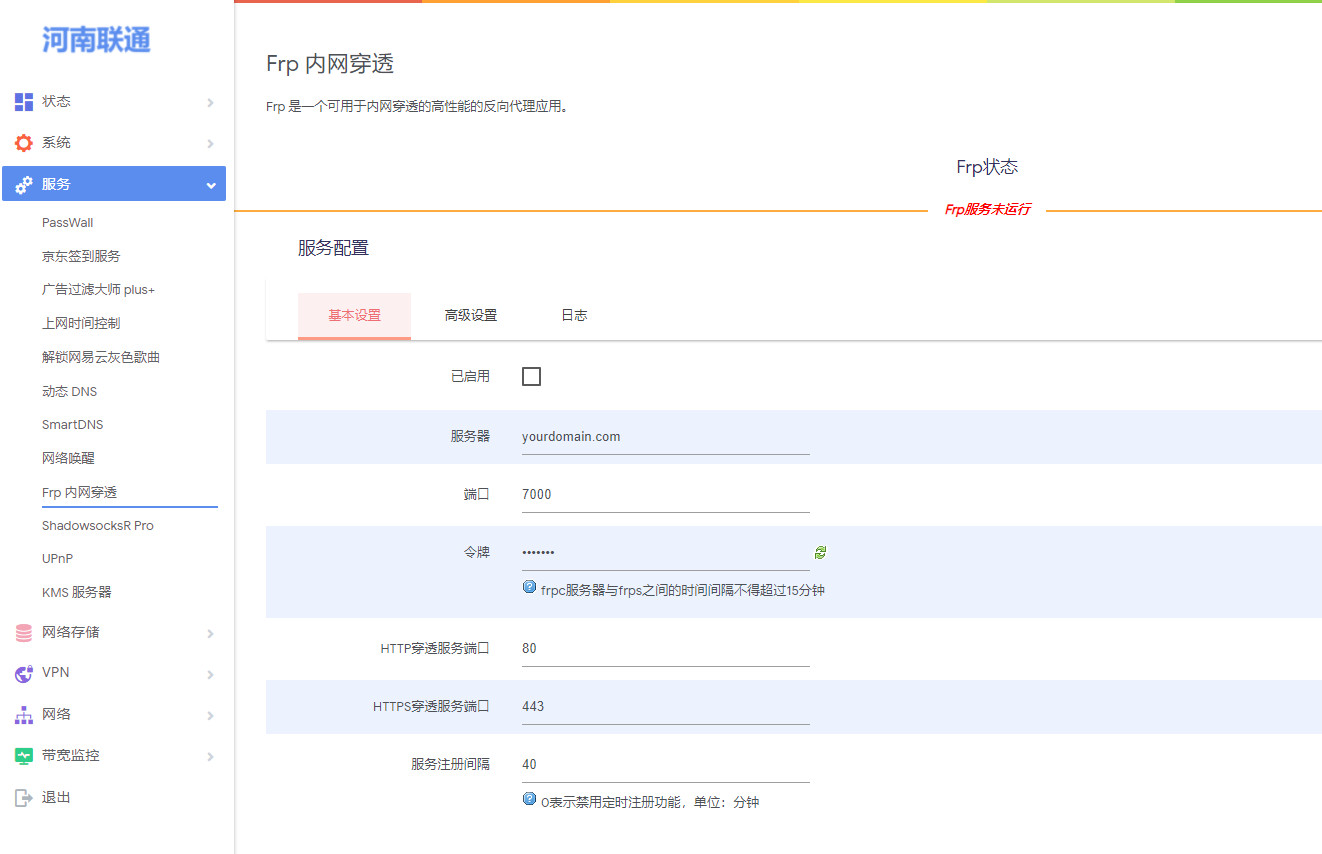Open PassWall in the sidebar
Screen dimensions: 1322x854
(x=68, y=223)
